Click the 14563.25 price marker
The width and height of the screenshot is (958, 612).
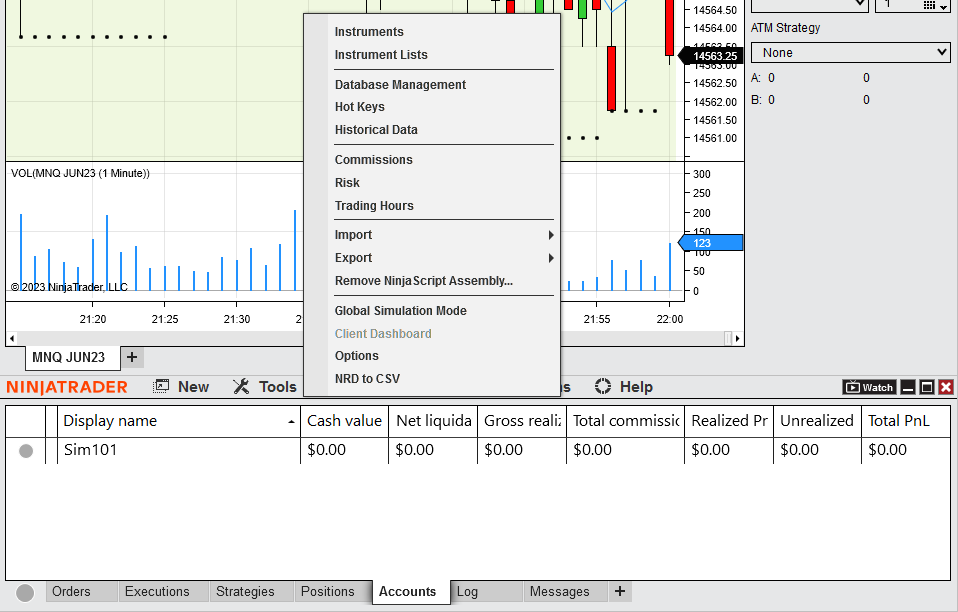pos(711,56)
